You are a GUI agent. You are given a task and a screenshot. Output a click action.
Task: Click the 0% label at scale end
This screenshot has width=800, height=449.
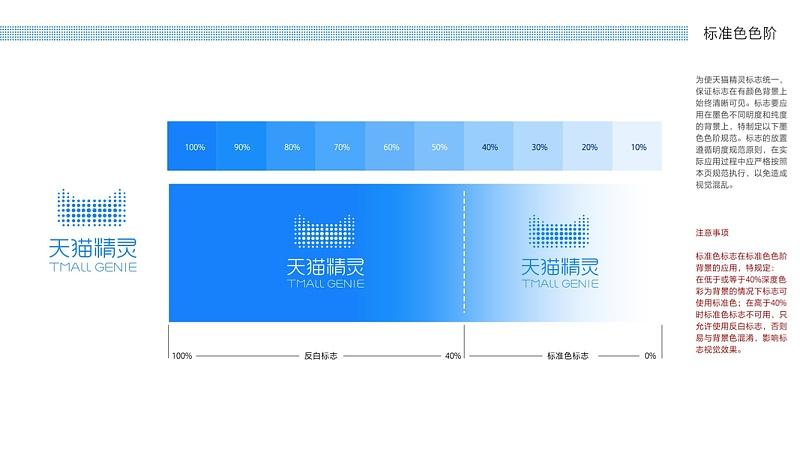650,356
